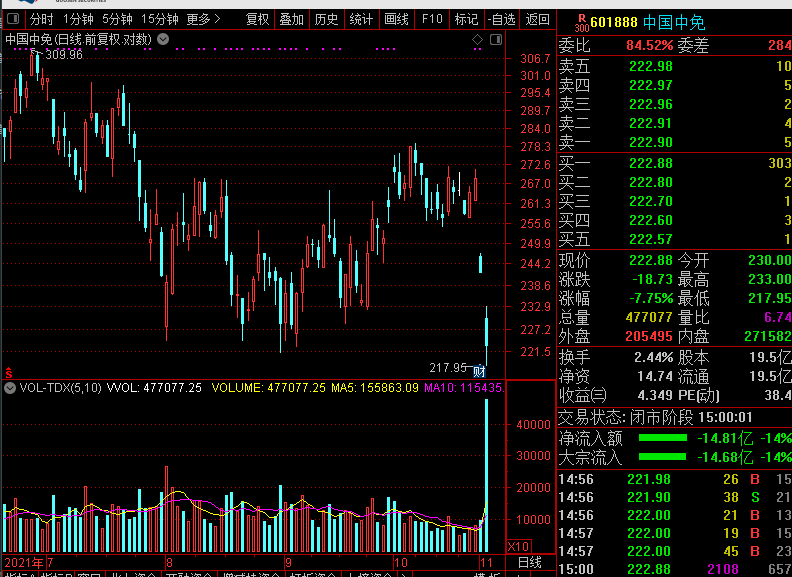
Task: Click 涨幅 value -7.75%
Action: coord(651,298)
